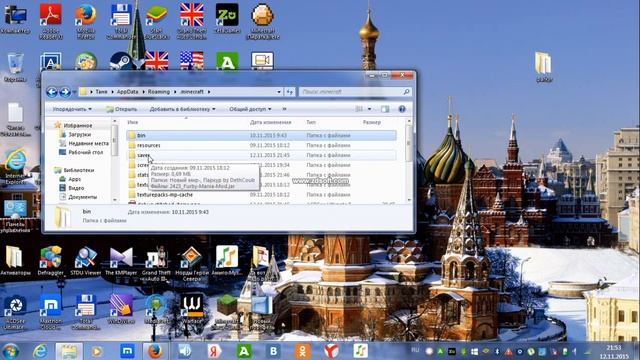Image resolution: width=640 pixels, height=360 pixels.
Task: Go forward in Explorer window
Action: [64, 92]
